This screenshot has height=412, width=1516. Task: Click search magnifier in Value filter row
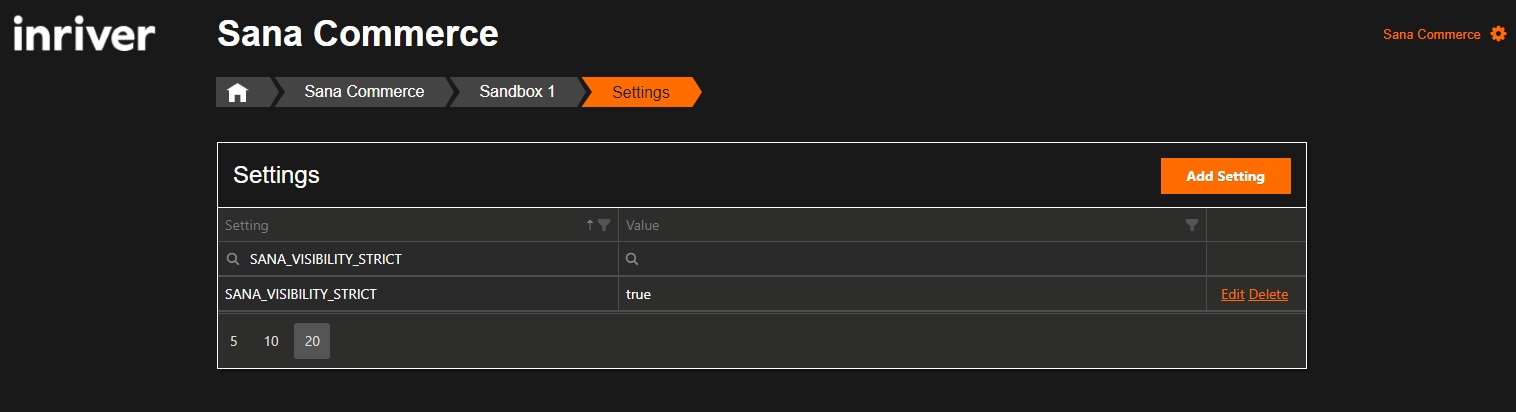coord(632,259)
